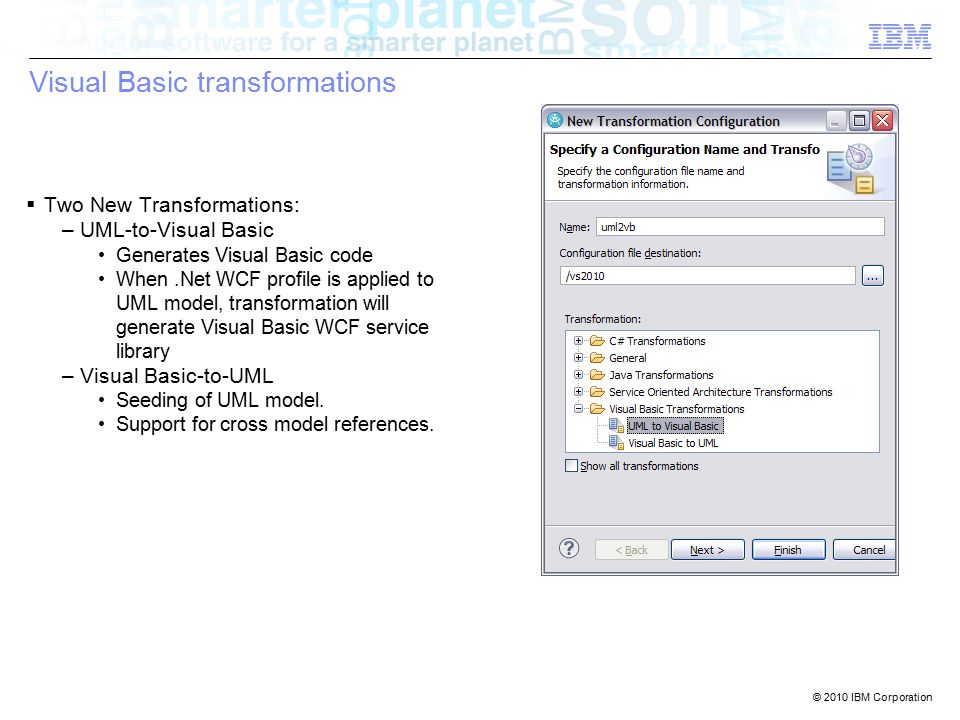Click 'Support for cross model references.' bullet
Image resolution: width=960 pixels, height=720 pixels.
275,424
